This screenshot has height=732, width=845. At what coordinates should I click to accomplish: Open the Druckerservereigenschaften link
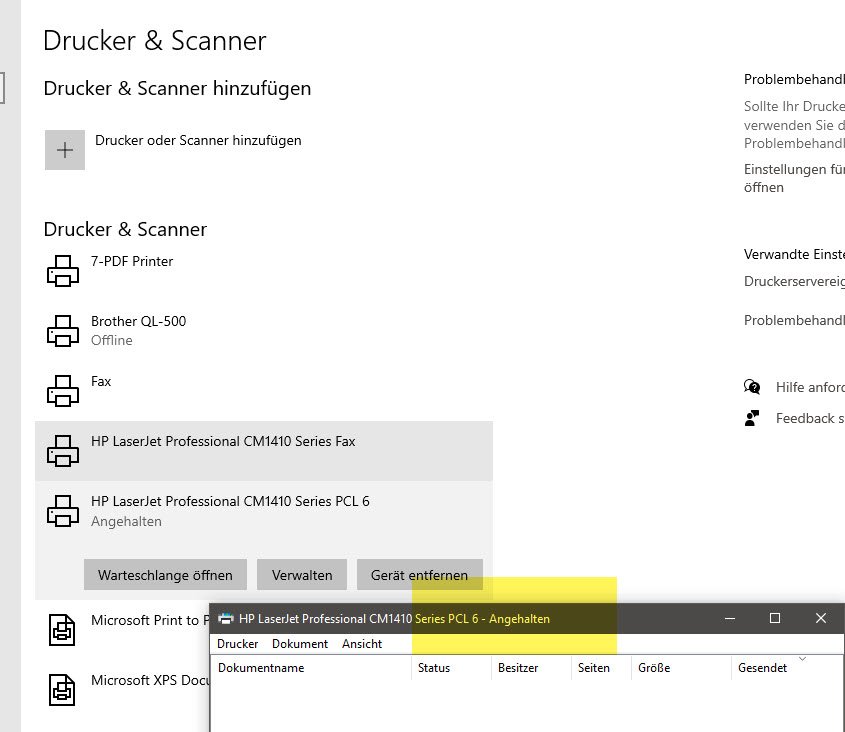click(x=794, y=281)
